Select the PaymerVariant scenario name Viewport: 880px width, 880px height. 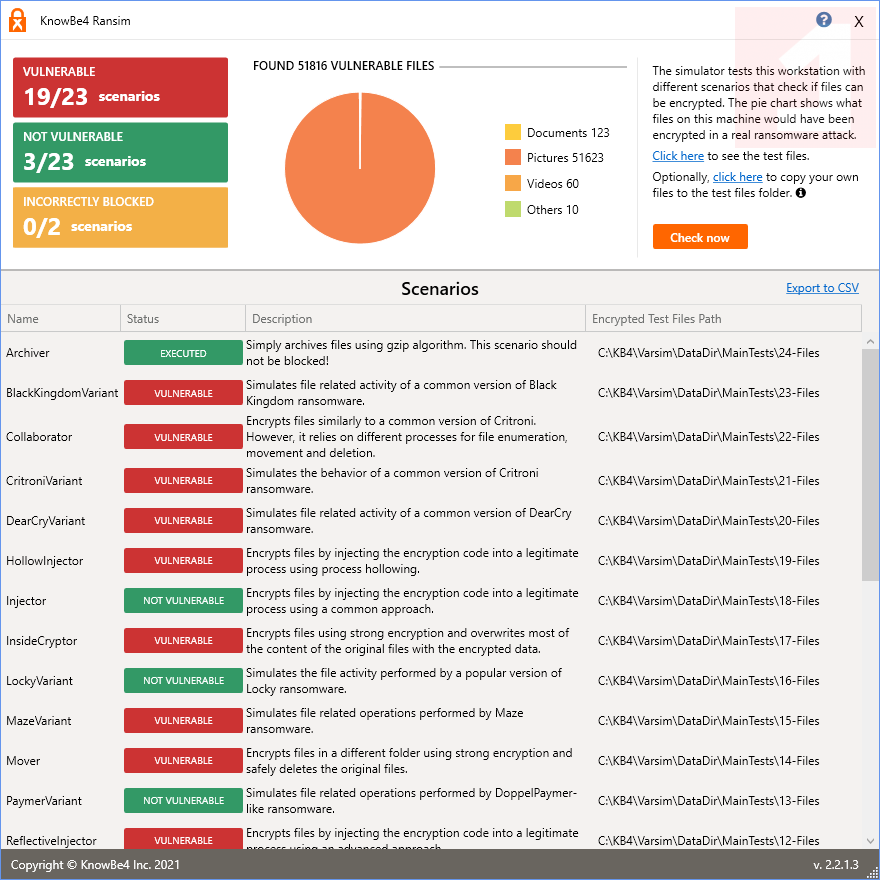coord(44,801)
